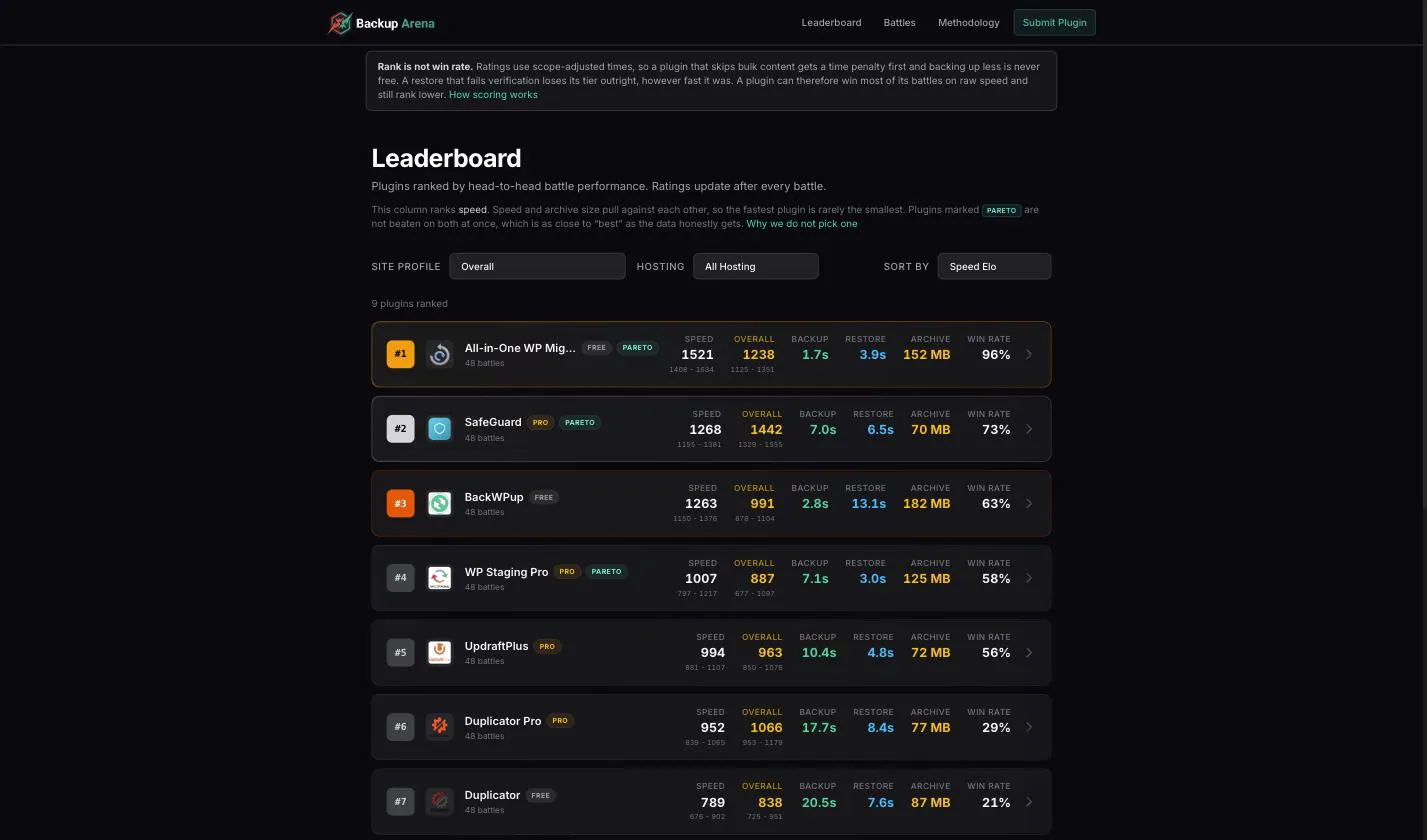
Task: Click PRO badge next to UpdraftPlus
Action: coord(547,646)
